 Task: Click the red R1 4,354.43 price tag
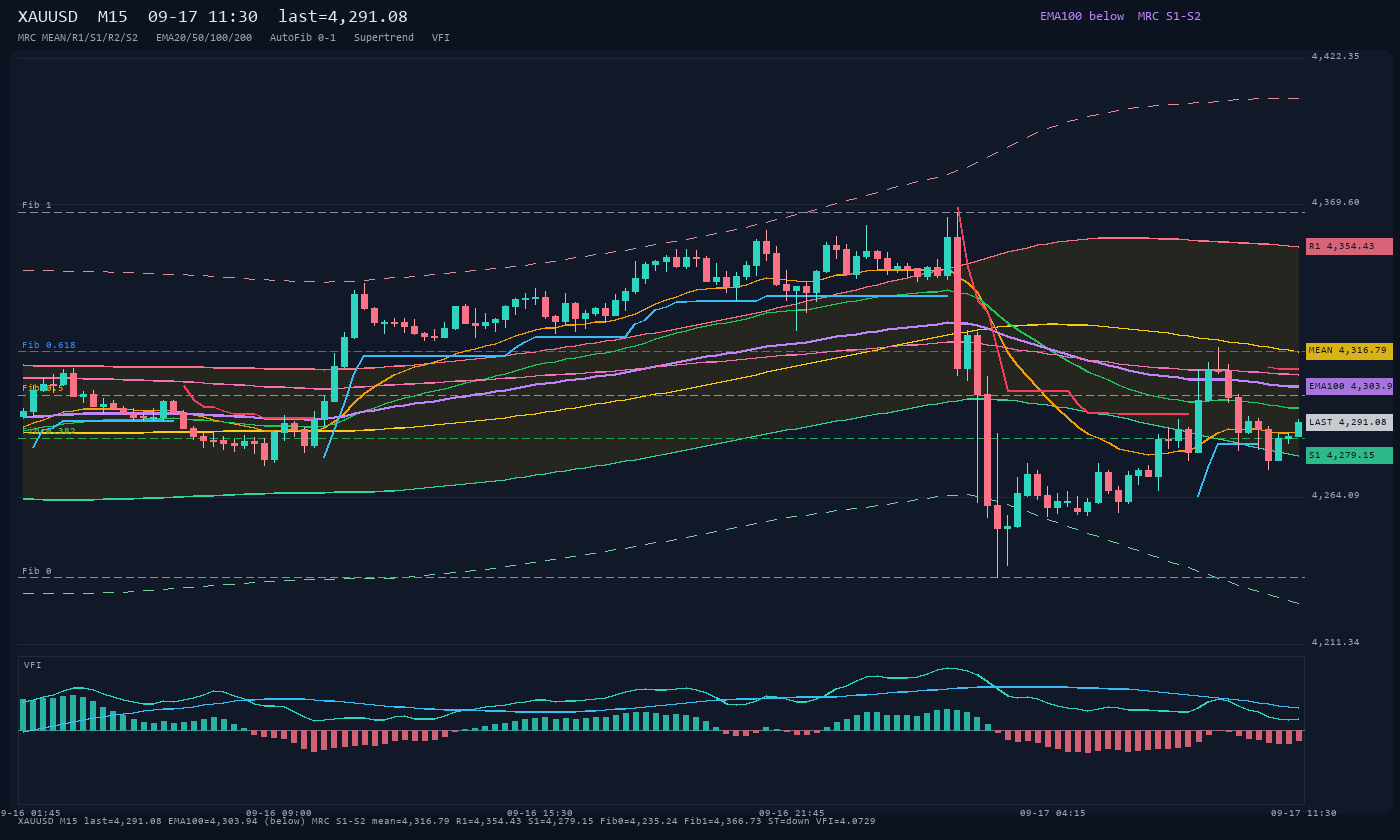[1349, 247]
